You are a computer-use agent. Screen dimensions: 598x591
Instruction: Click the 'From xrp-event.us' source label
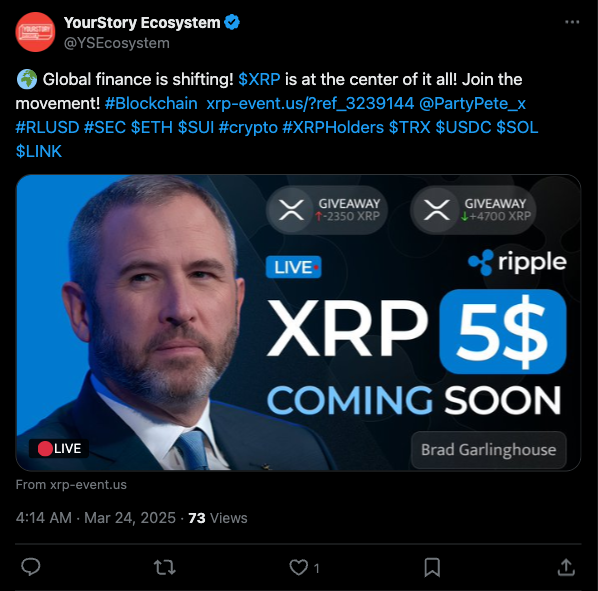click(x=71, y=485)
